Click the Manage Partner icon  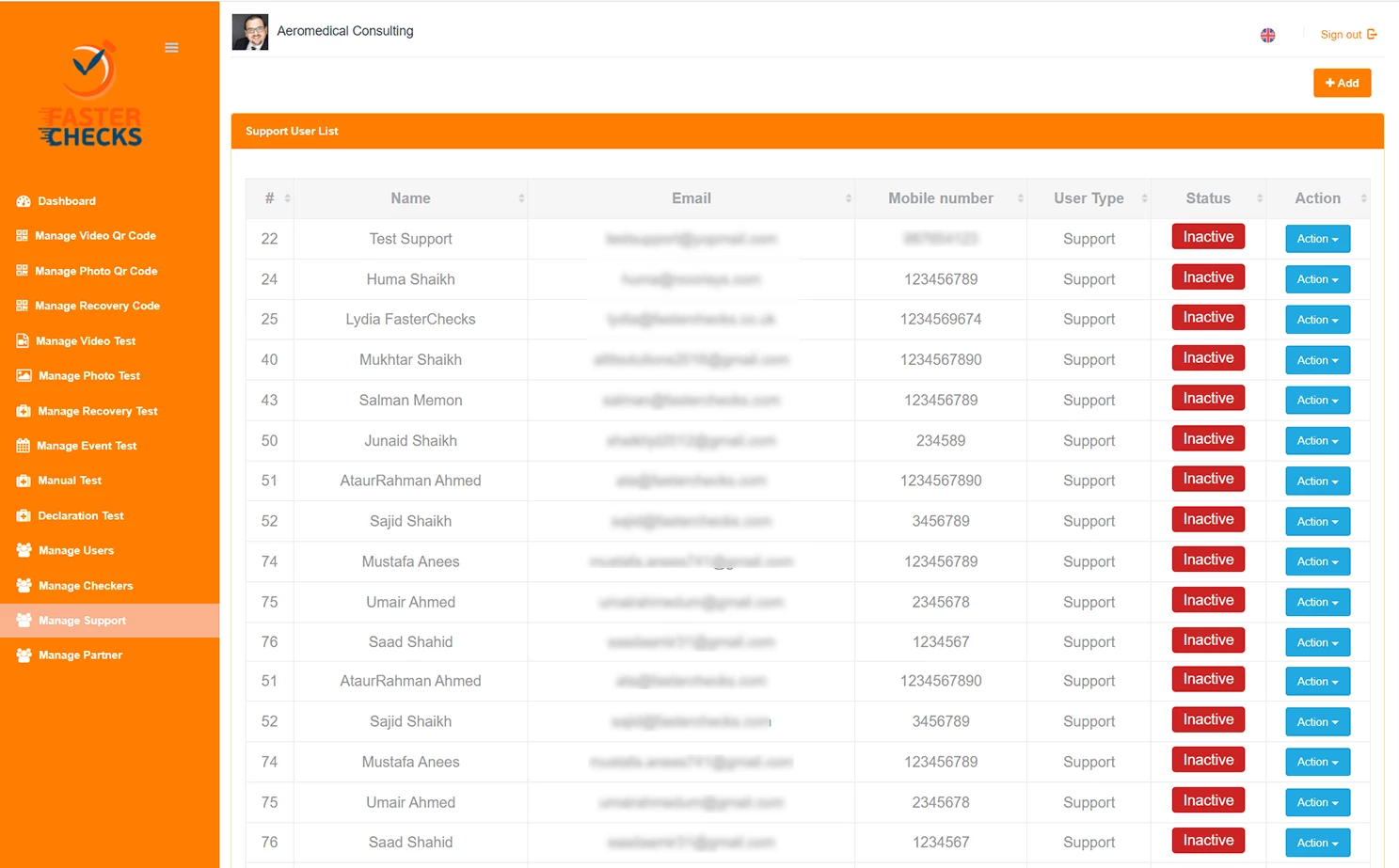23,655
